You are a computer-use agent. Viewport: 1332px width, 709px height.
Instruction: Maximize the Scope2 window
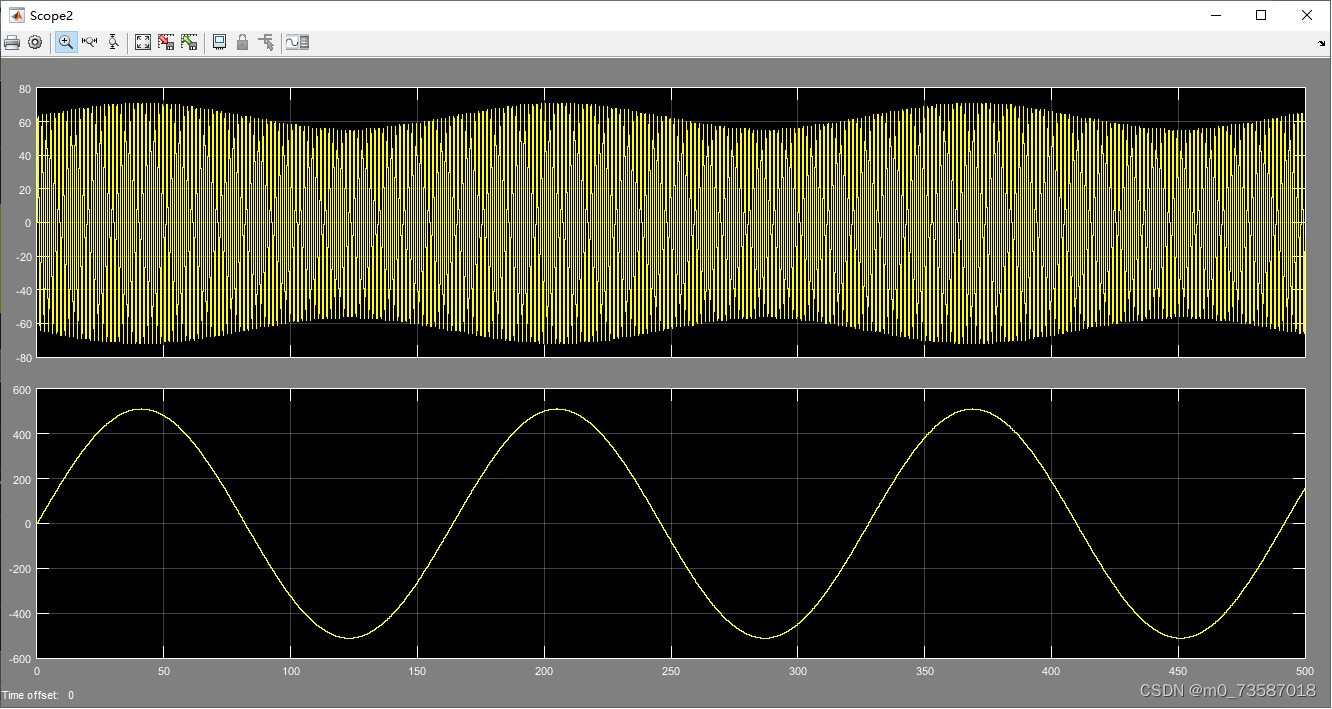(x=1261, y=15)
